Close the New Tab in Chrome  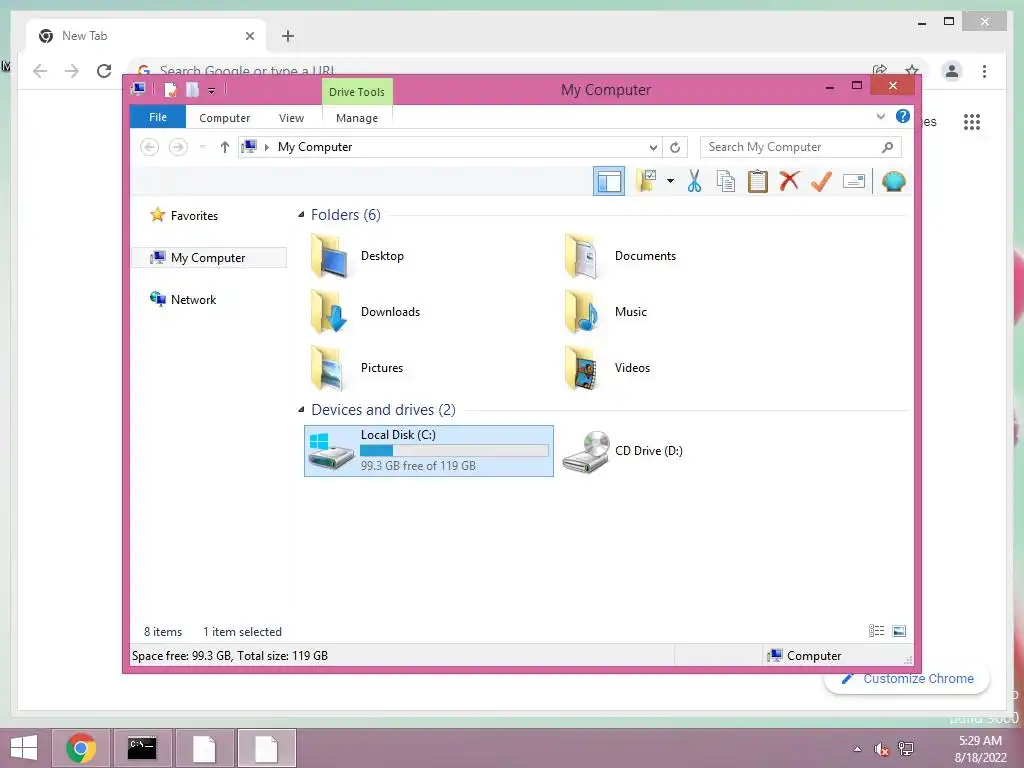249,36
